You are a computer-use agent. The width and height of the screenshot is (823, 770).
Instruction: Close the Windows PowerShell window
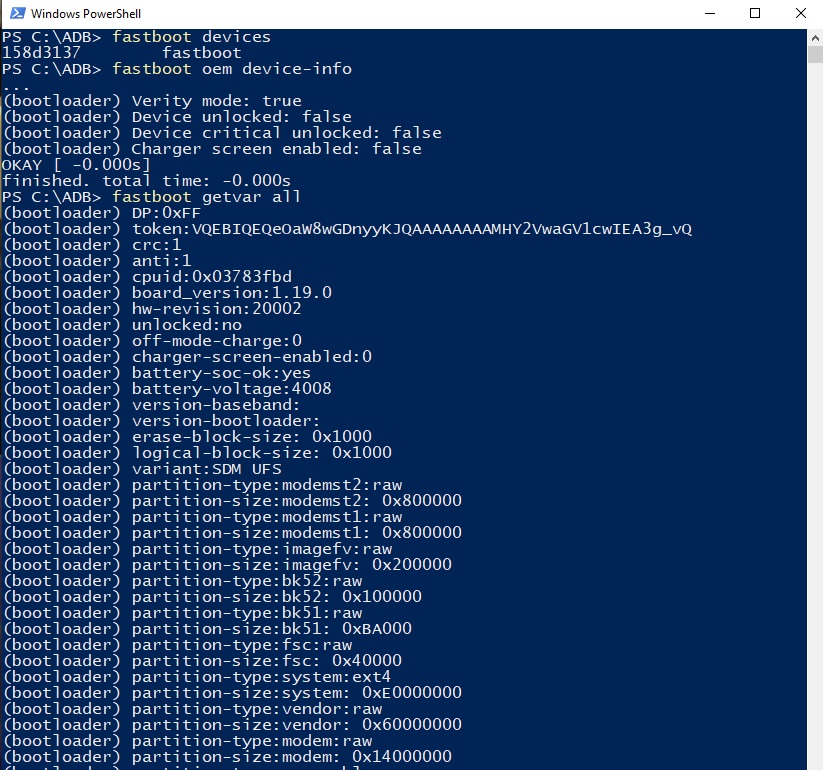tap(800, 13)
